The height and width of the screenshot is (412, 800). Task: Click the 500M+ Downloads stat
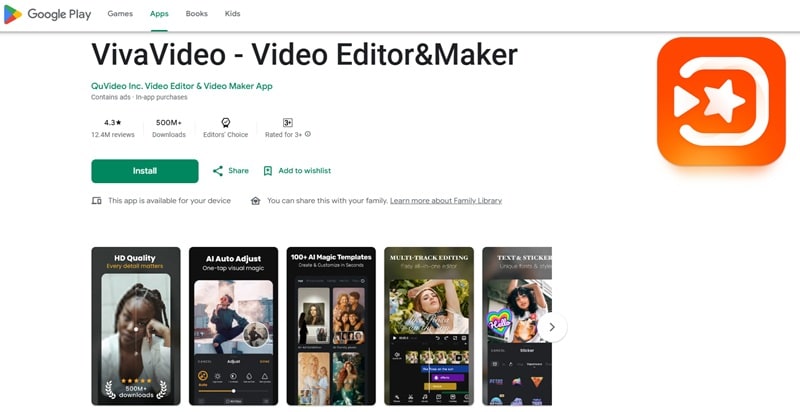pos(169,128)
